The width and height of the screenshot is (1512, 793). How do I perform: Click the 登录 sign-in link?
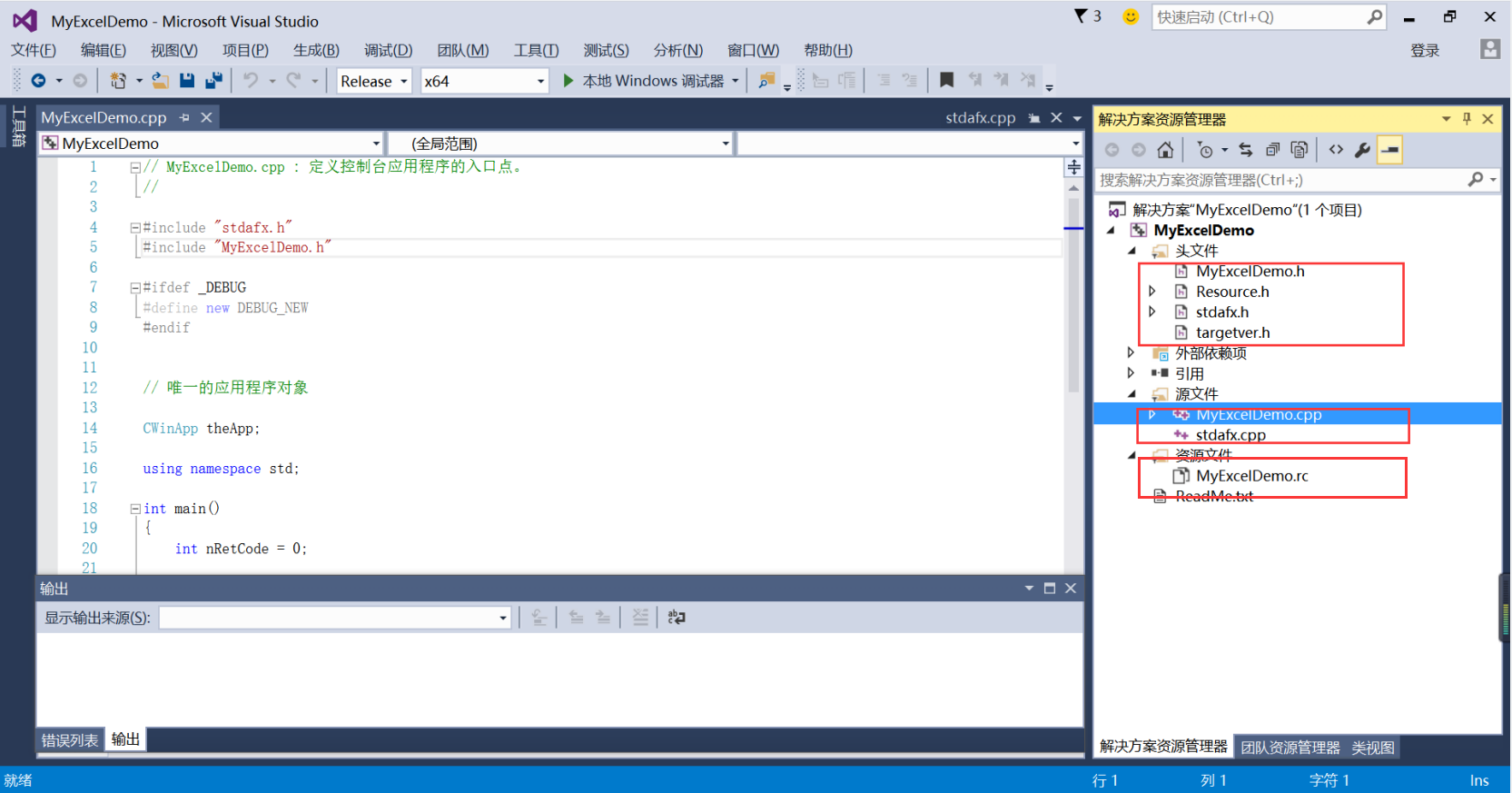[x=1425, y=50]
